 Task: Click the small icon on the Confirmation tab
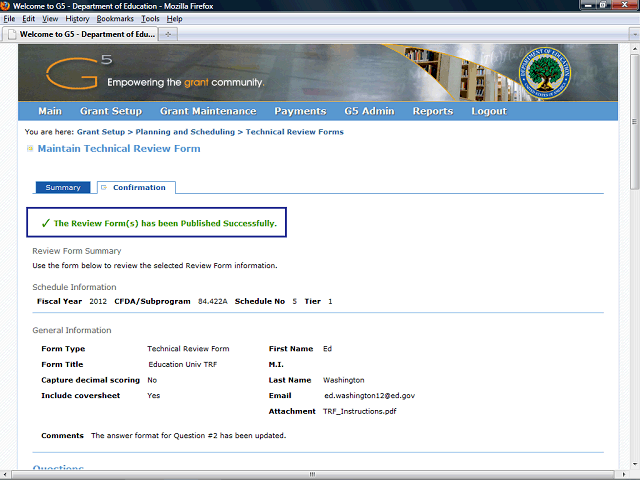(x=104, y=187)
